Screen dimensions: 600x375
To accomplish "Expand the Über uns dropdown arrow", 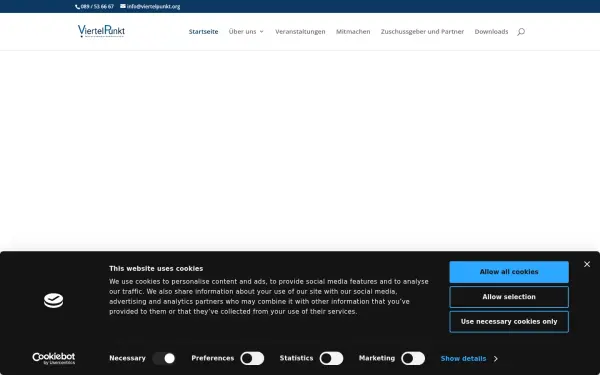I will coord(261,32).
